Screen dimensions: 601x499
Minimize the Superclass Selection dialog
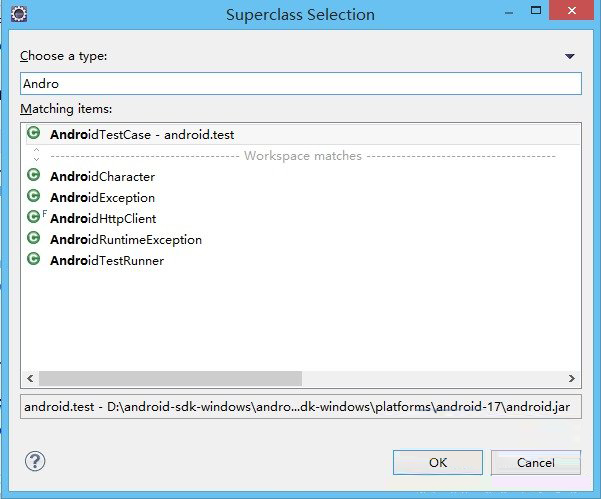tap(509, 13)
